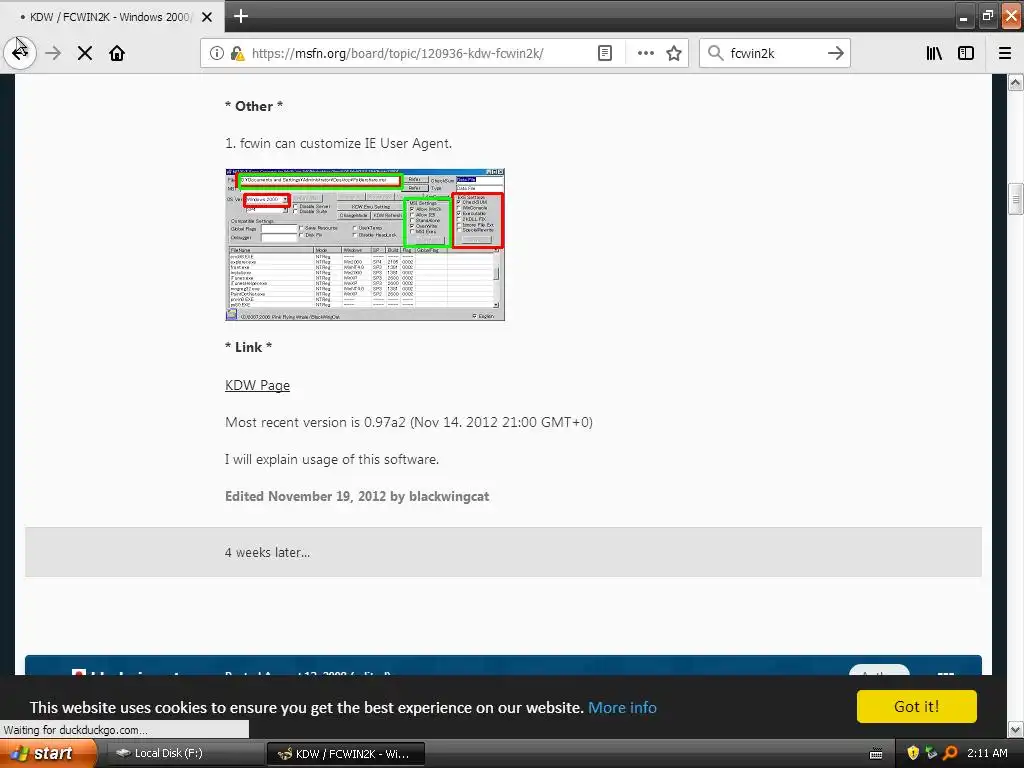
Task: Show site information icon in address bar
Action: pos(217,53)
